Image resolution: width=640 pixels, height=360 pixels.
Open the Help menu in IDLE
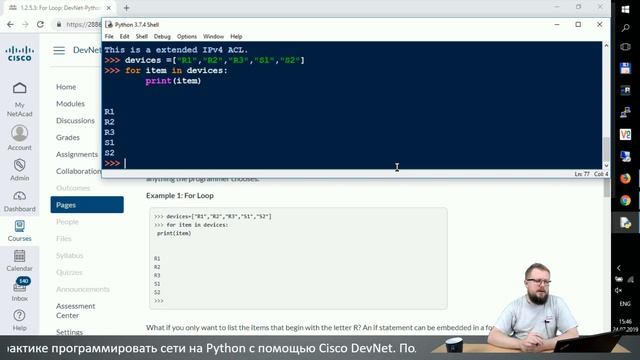(x=236, y=36)
